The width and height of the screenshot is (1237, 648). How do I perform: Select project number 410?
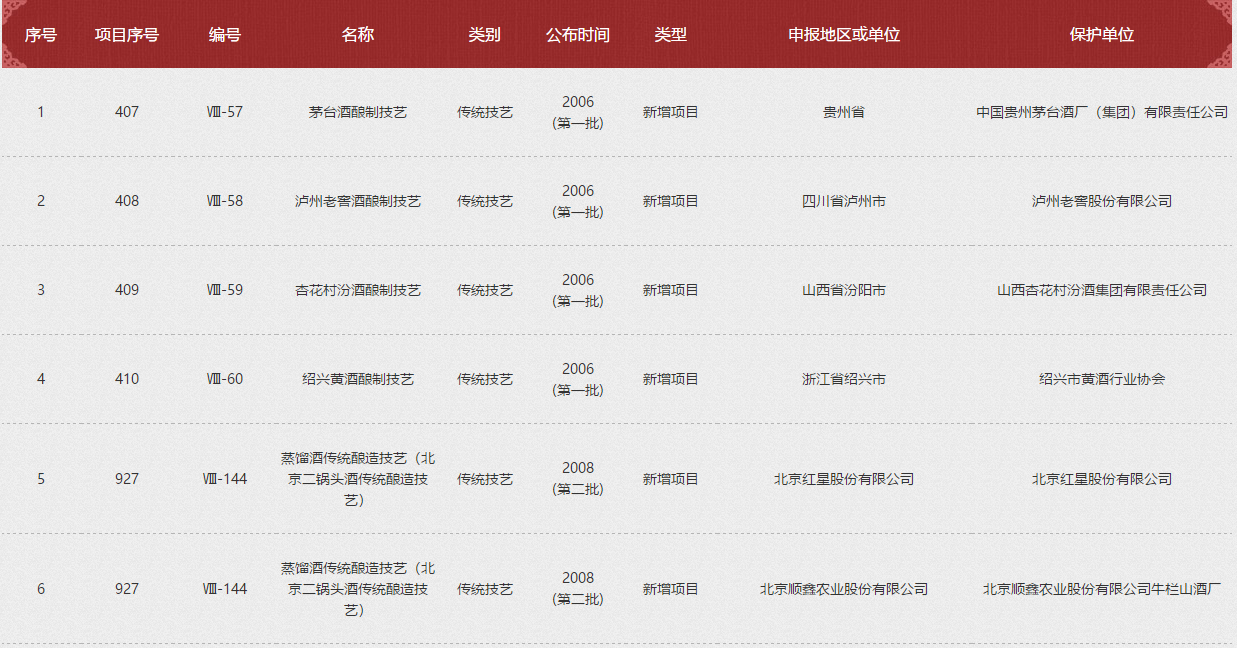[x=127, y=379]
